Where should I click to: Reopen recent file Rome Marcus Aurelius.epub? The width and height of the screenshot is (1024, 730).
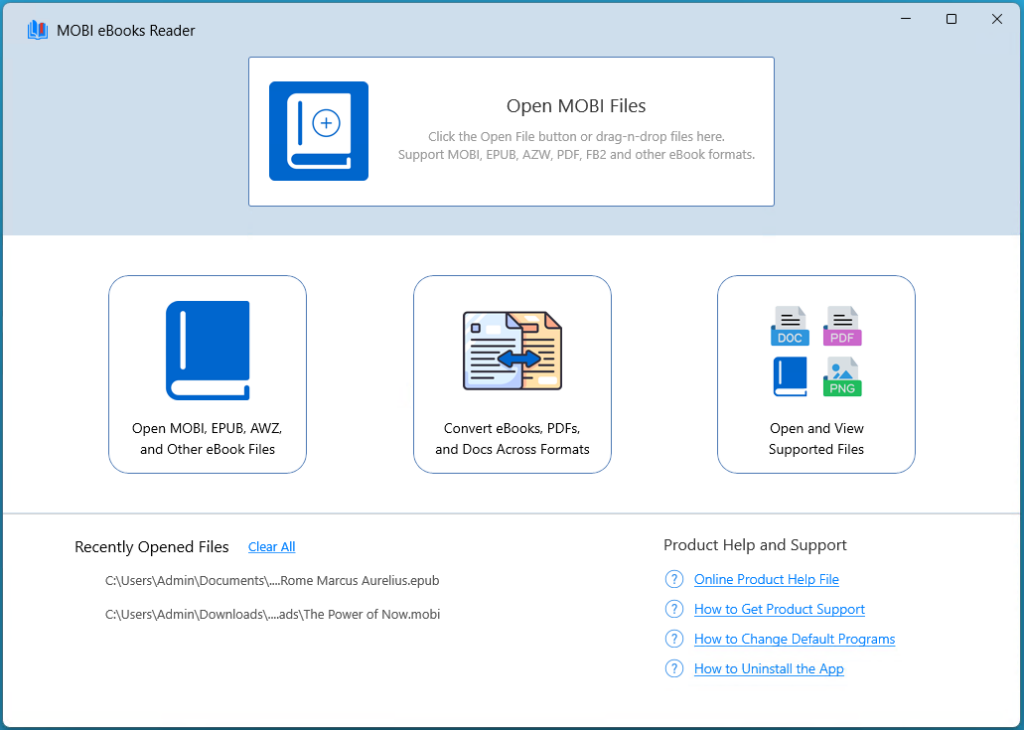click(x=272, y=580)
